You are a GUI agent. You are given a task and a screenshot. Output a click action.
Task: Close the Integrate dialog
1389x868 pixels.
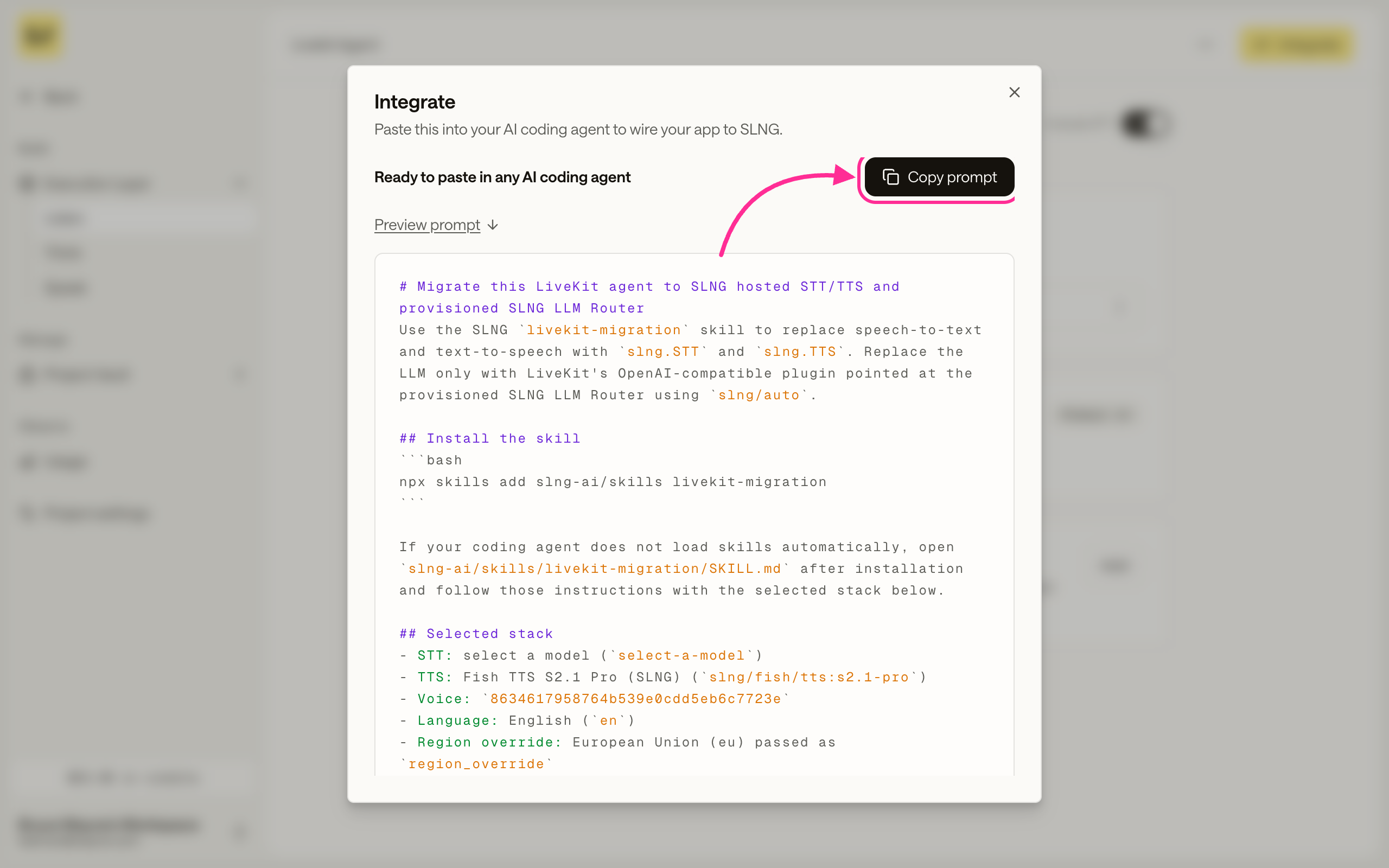pos(1014,92)
